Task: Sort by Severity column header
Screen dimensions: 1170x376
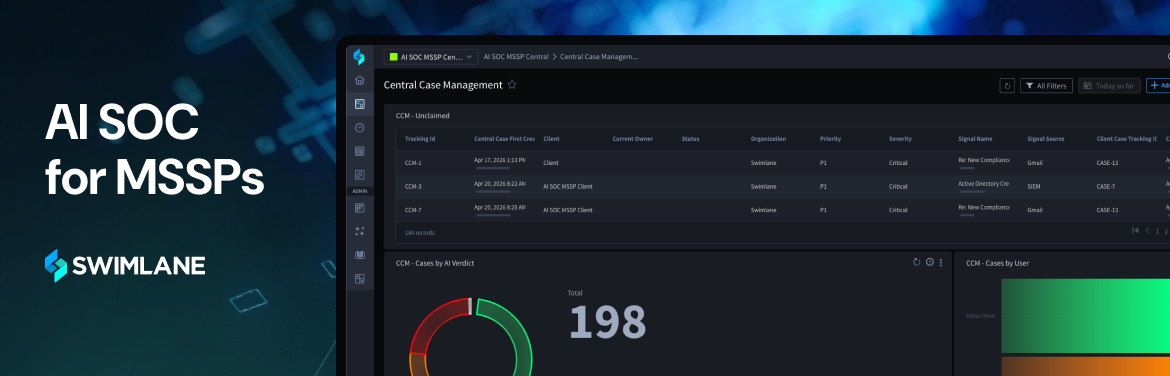Action: pyautogui.click(x=900, y=139)
